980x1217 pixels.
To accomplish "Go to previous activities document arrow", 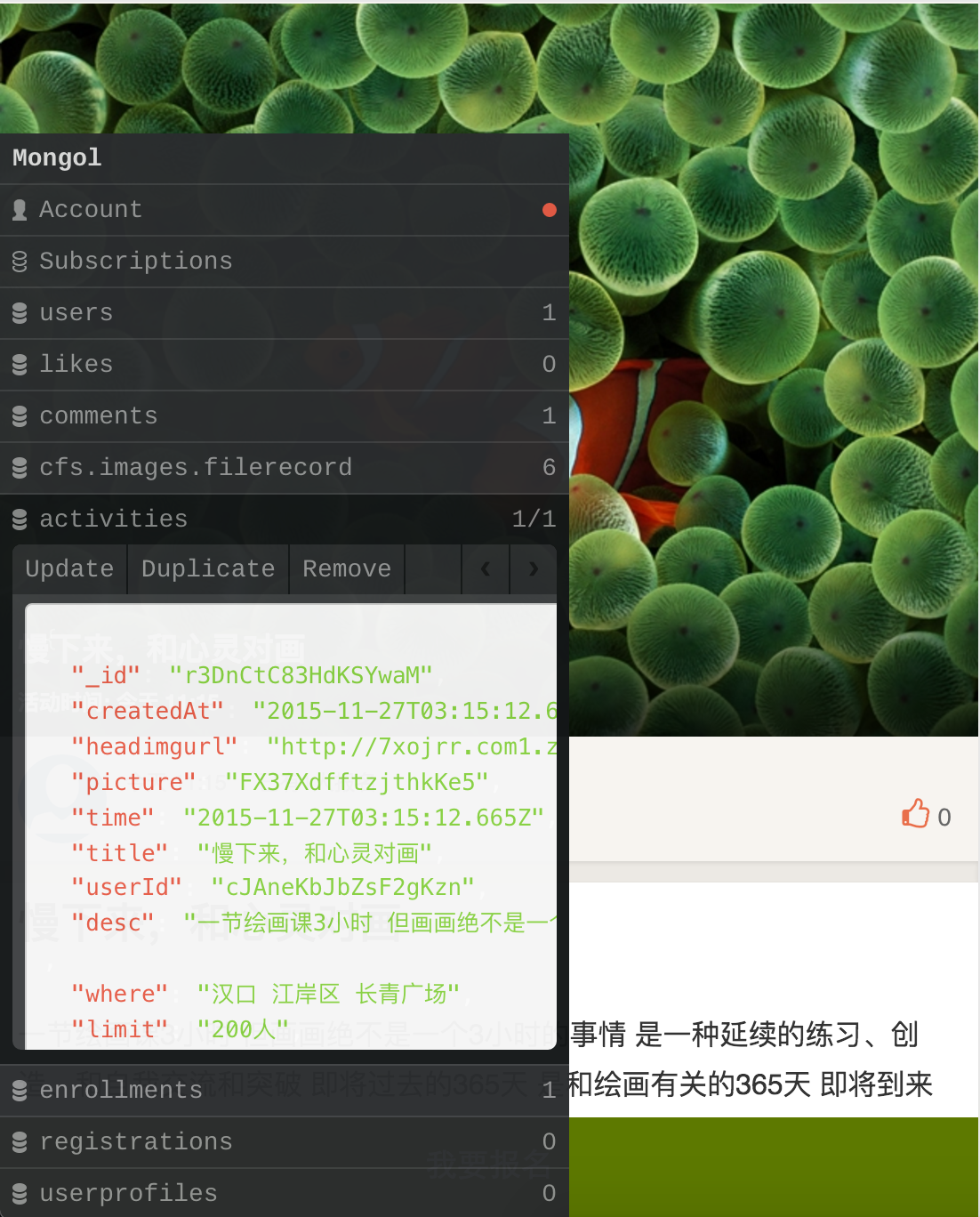I will 486,569.
